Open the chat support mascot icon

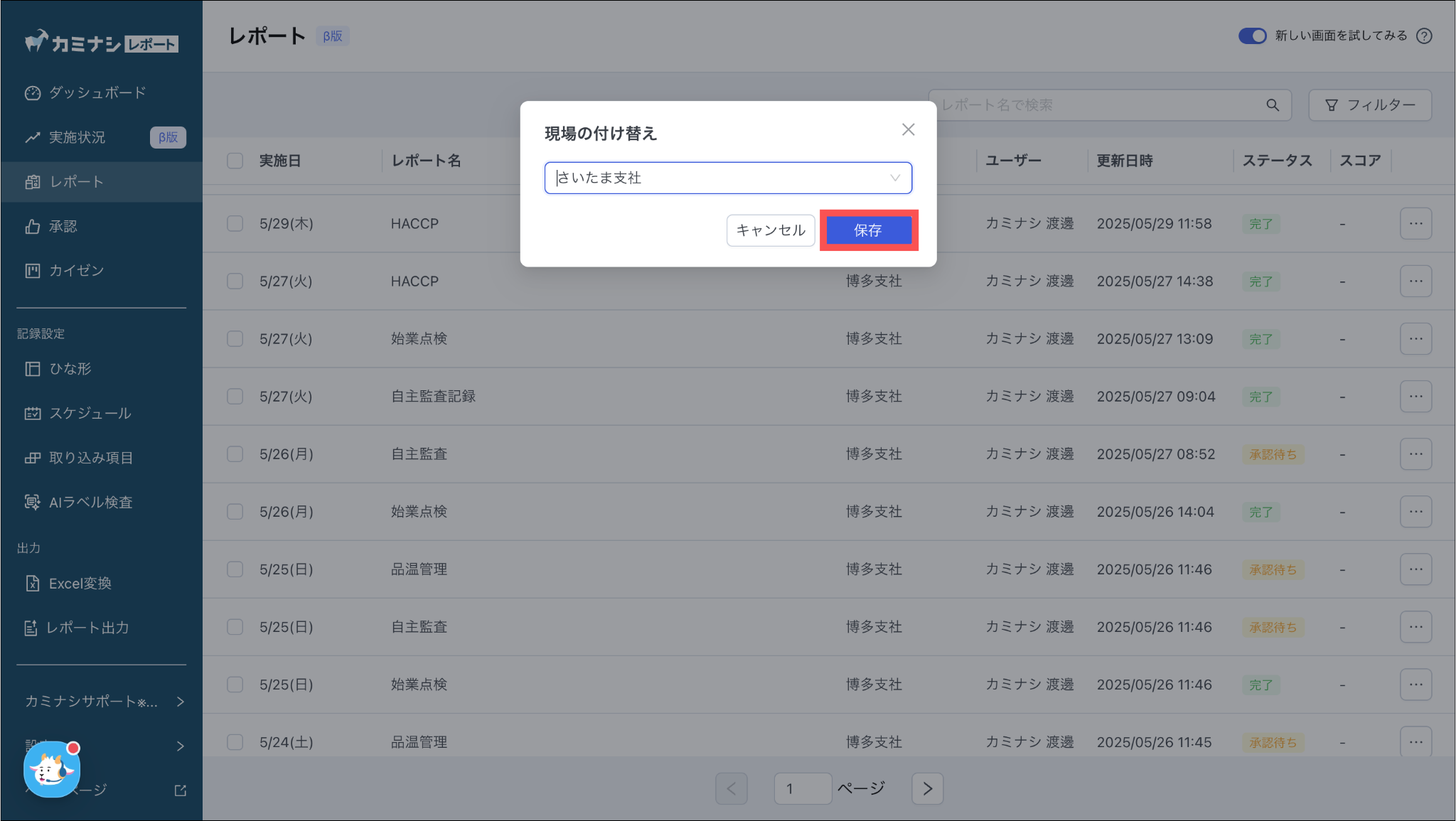click(x=52, y=769)
